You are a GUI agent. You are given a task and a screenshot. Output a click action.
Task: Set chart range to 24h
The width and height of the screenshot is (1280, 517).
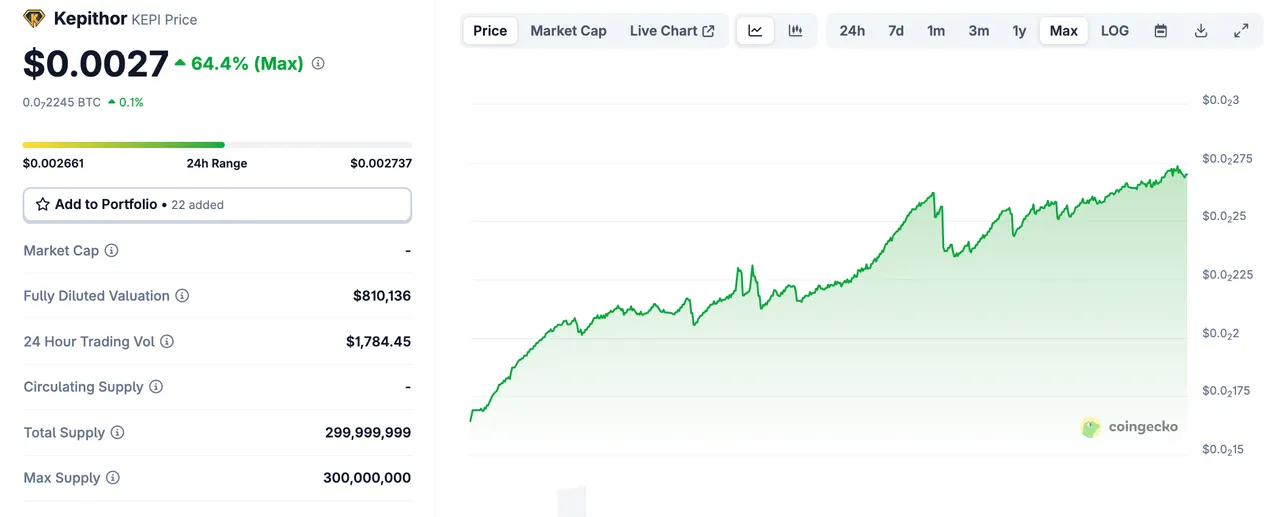[852, 31]
